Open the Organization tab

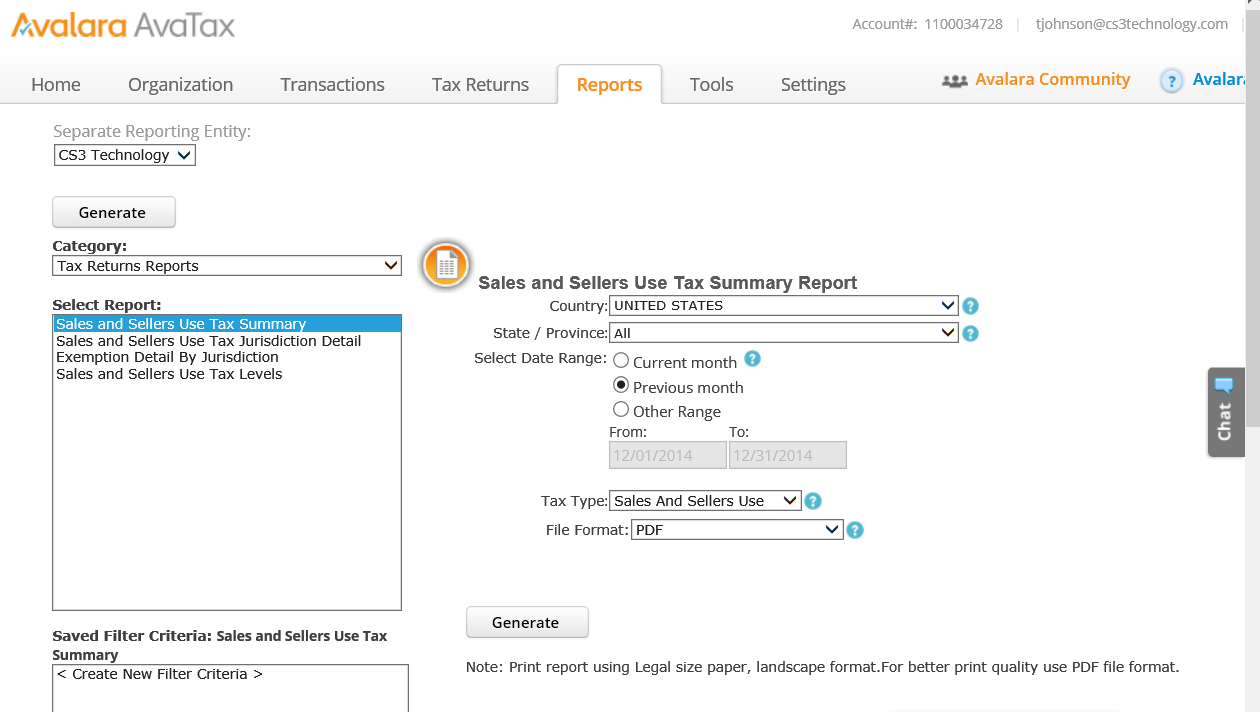tap(181, 85)
